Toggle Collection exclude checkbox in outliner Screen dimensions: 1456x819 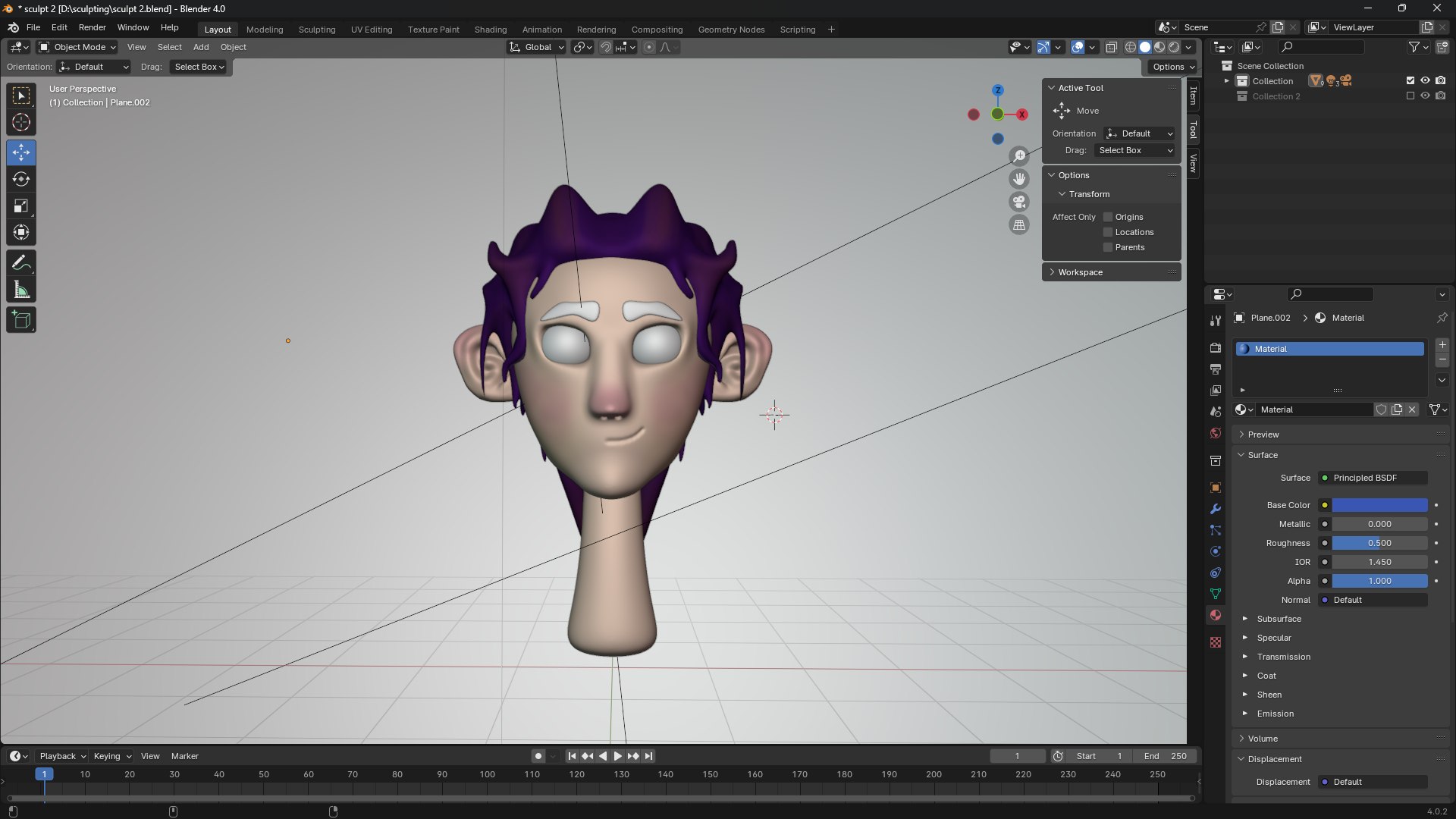click(1410, 80)
